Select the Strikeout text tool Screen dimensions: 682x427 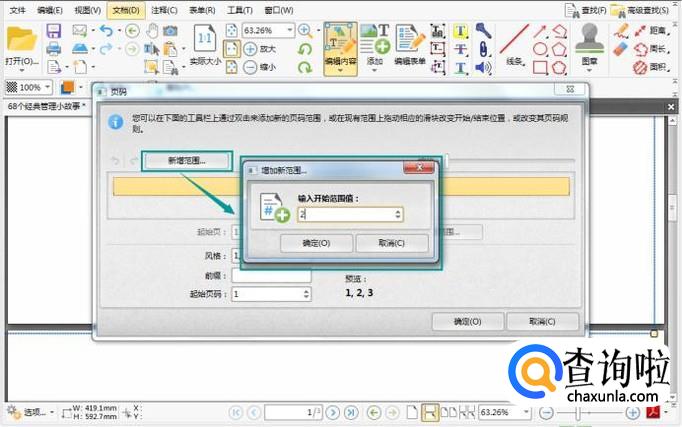click(x=460, y=49)
